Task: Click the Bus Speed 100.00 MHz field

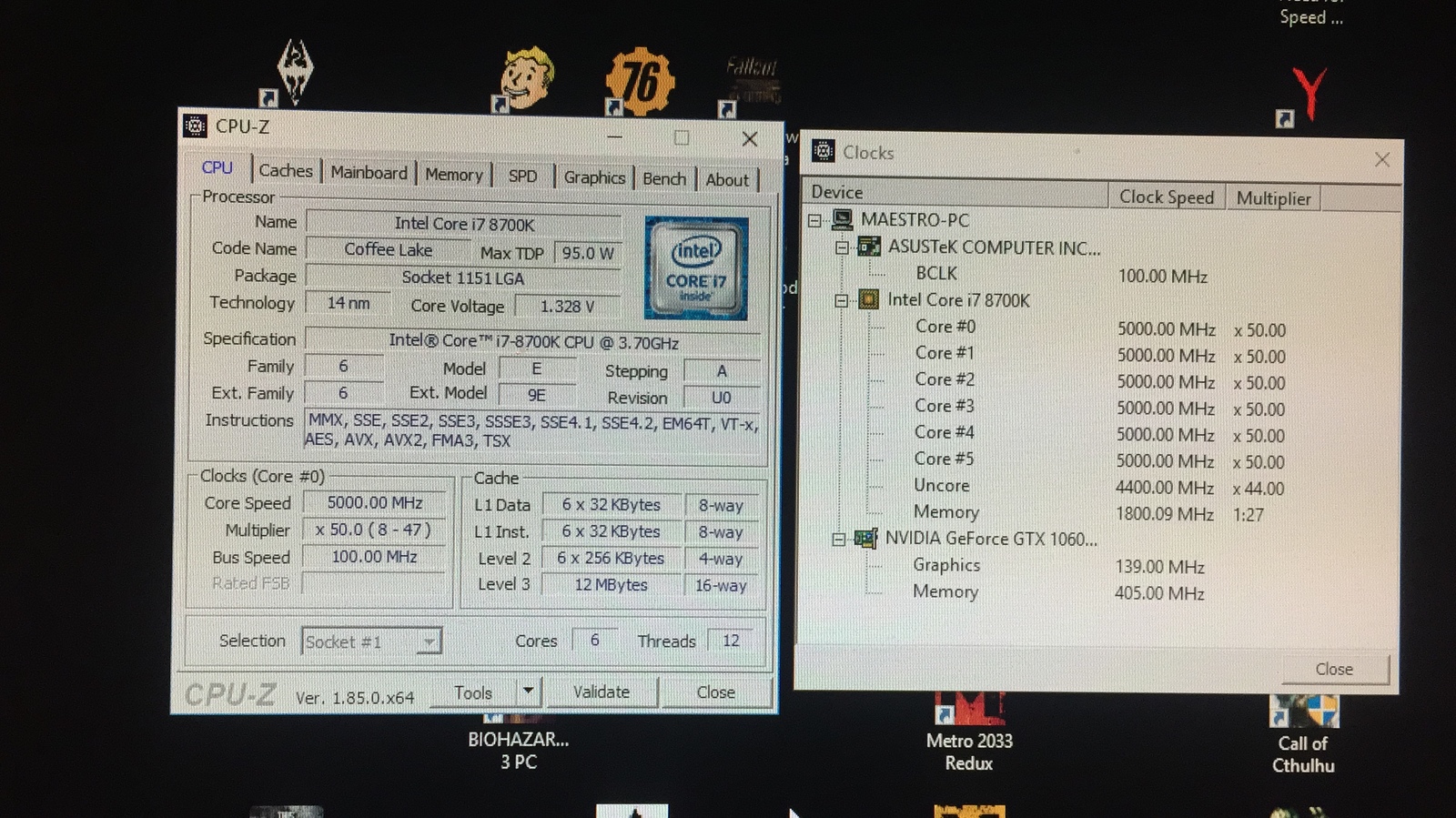Action: pyautogui.click(x=374, y=556)
